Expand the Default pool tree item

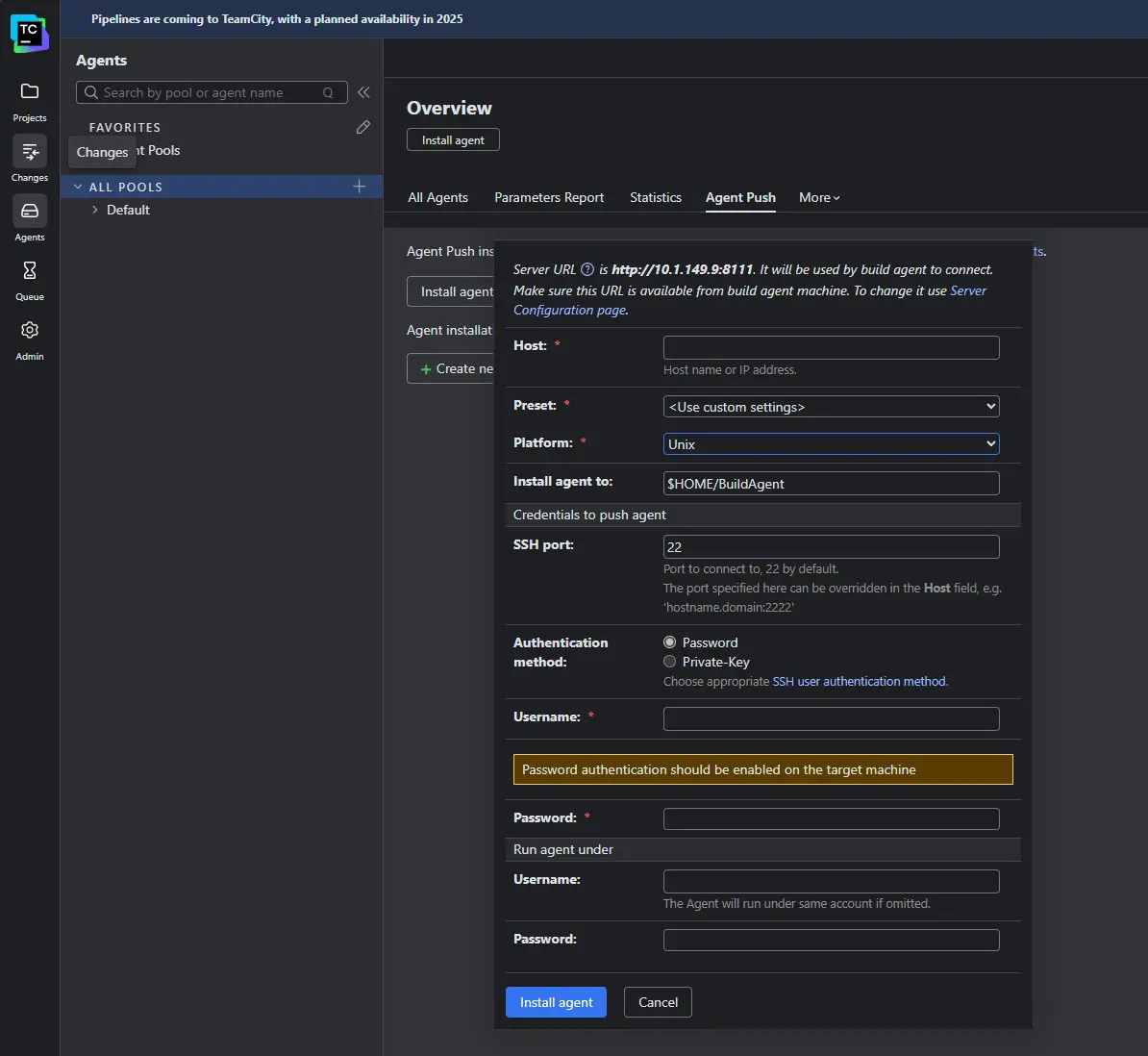(95, 210)
